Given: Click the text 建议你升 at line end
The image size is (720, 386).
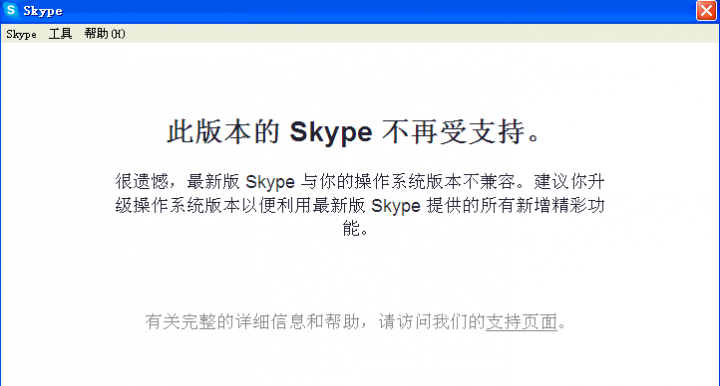Looking at the screenshot, I should (569, 182).
